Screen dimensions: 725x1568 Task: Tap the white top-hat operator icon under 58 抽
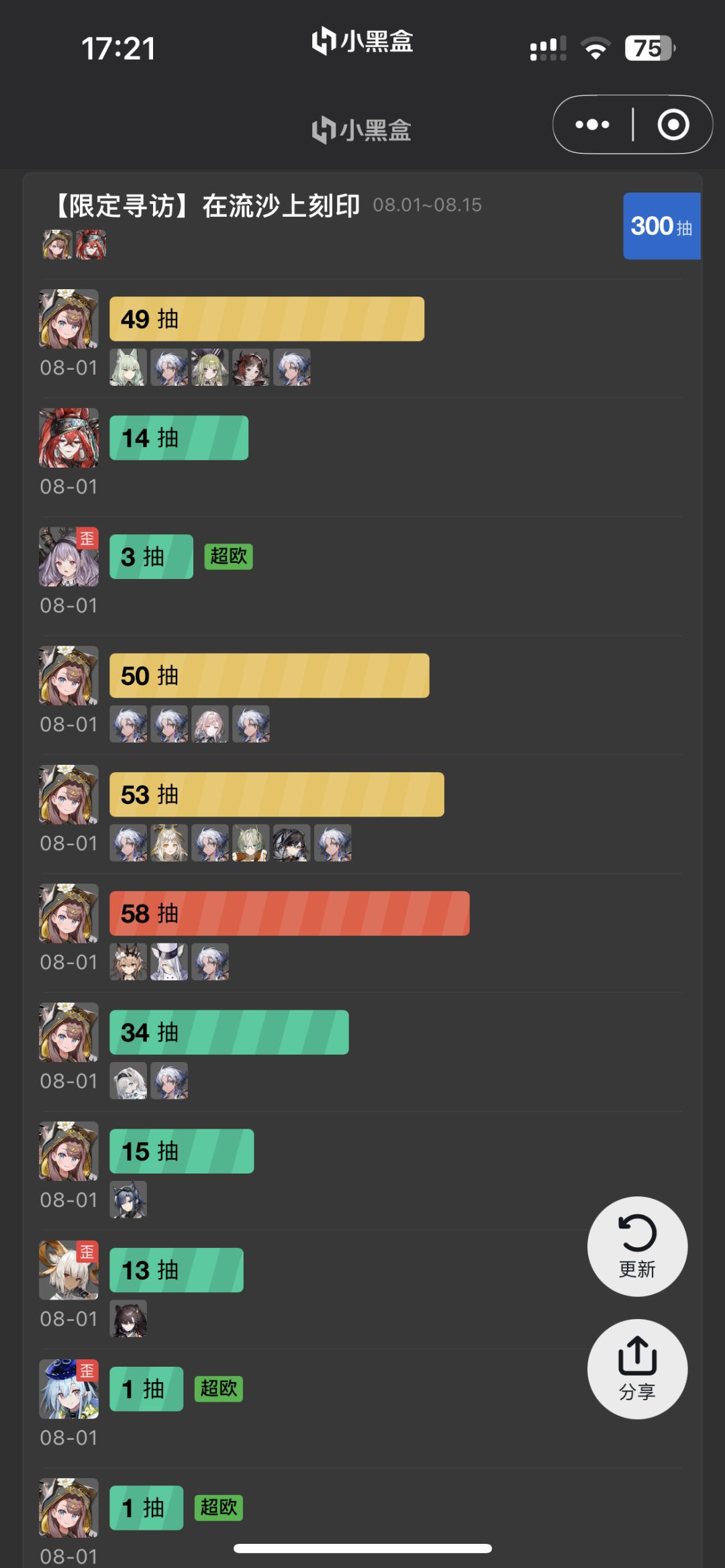coord(169,961)
